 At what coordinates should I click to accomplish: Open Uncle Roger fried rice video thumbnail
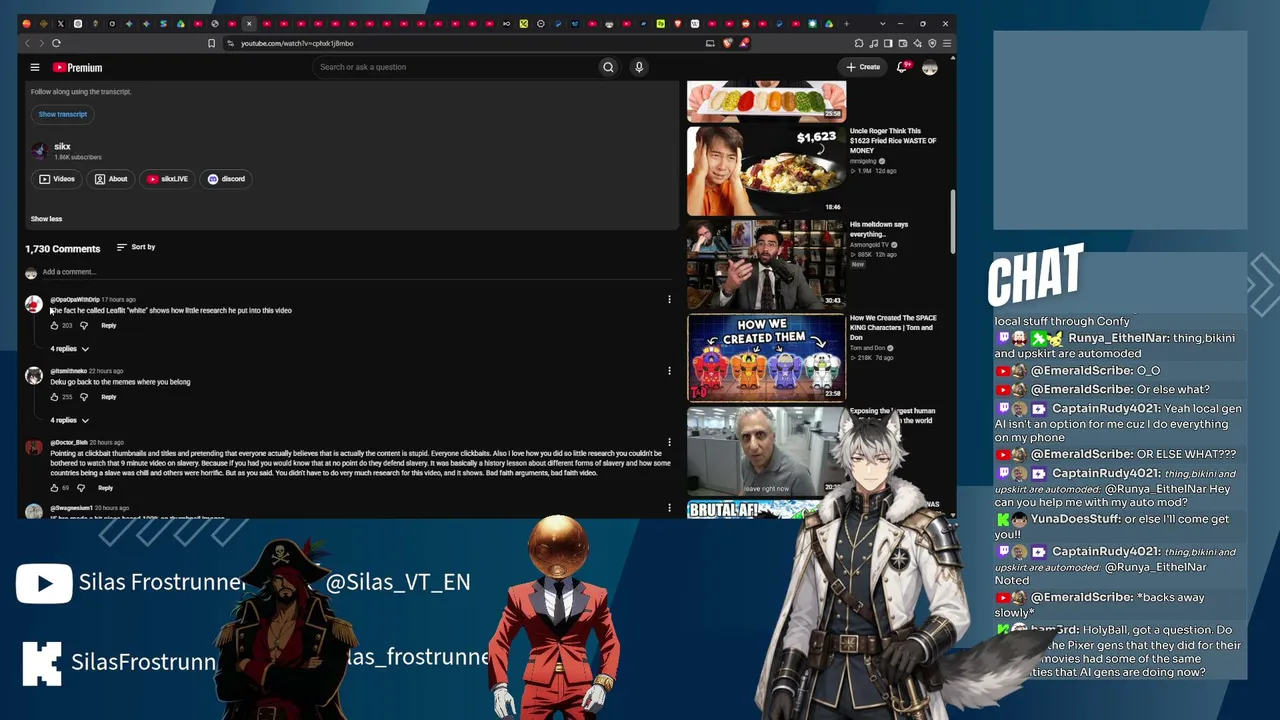[x=766, y=171]
